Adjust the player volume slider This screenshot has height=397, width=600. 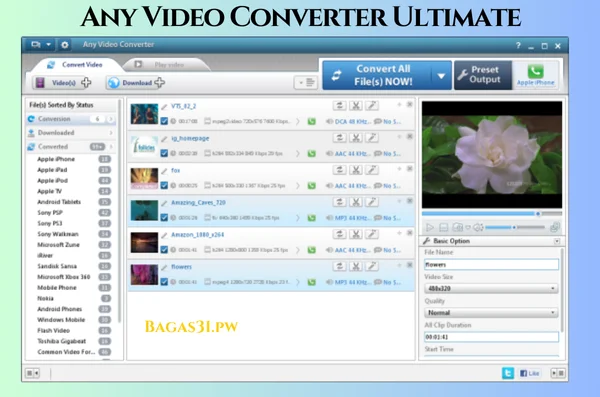point(515,227)
